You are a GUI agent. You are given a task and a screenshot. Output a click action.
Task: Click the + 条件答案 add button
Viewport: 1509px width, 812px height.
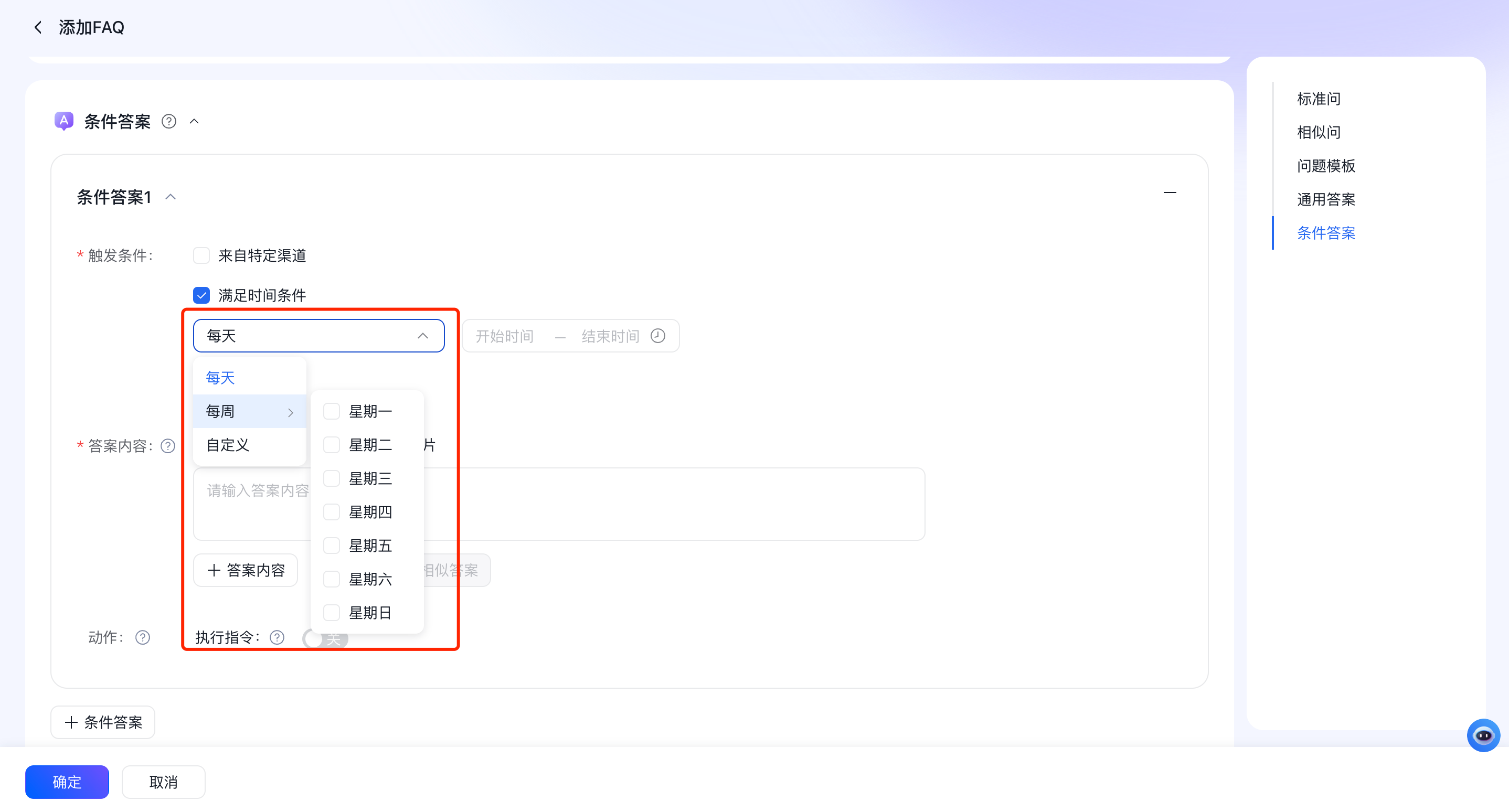[103, 722]
